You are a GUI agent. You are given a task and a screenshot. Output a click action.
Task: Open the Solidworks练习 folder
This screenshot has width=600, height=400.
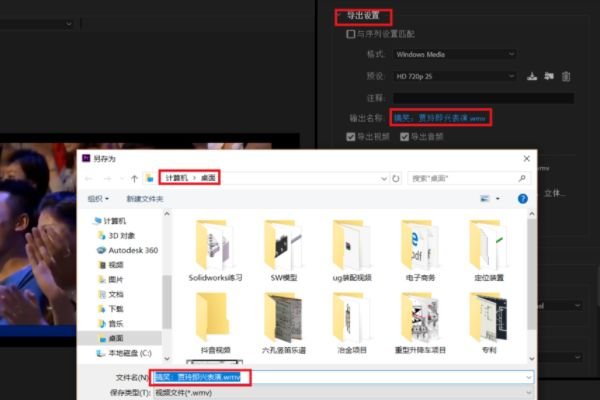tap(215, 250)
